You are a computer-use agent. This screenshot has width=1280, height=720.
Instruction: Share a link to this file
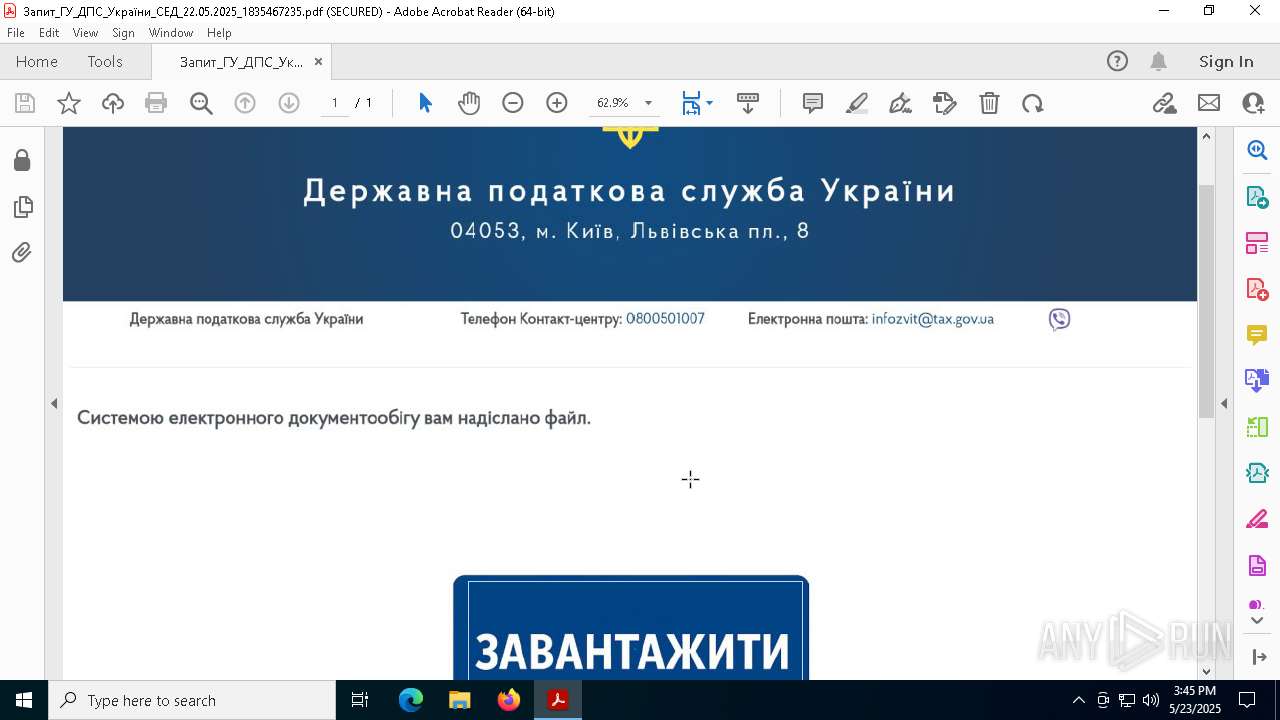[1165, 103]
